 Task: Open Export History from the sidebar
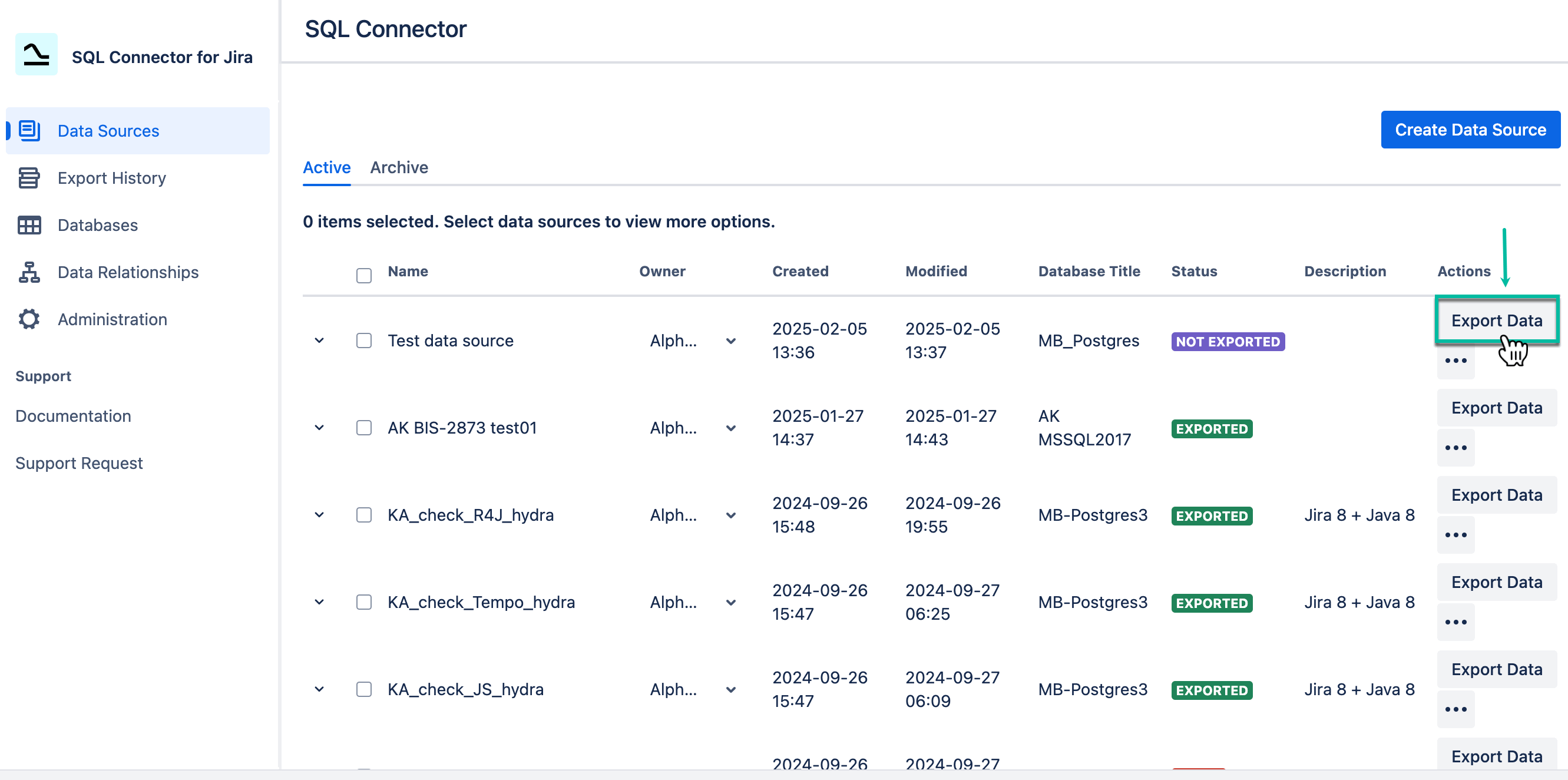point(111,178)
